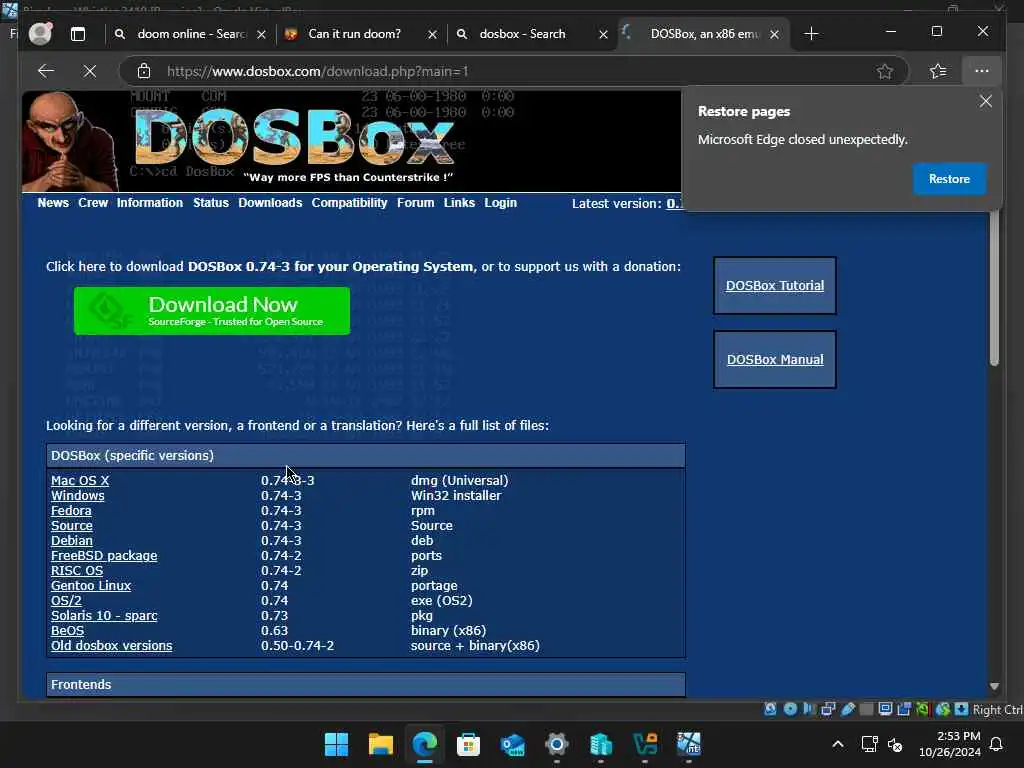The height and width of the screenshot is (768, 1024).
Task: Stop page loading with the X icon
Action: point(89,71)
